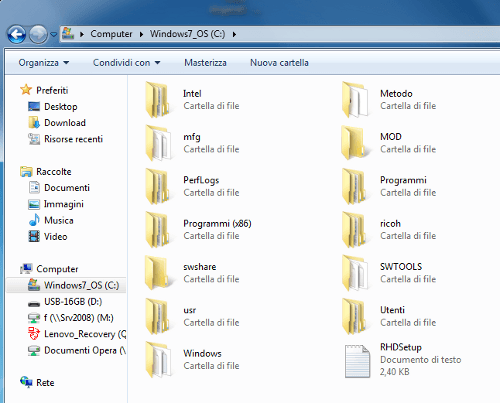This screenshot has width=500, height=403.
Task: Click the Video filmstrip icon
Action: tap(34, 237)
